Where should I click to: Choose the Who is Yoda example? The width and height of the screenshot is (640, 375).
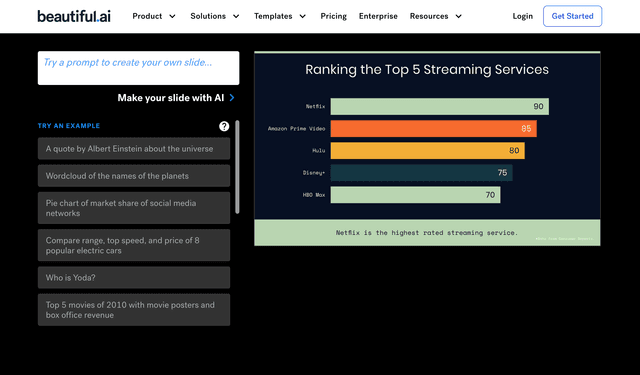tap(134, 277)
